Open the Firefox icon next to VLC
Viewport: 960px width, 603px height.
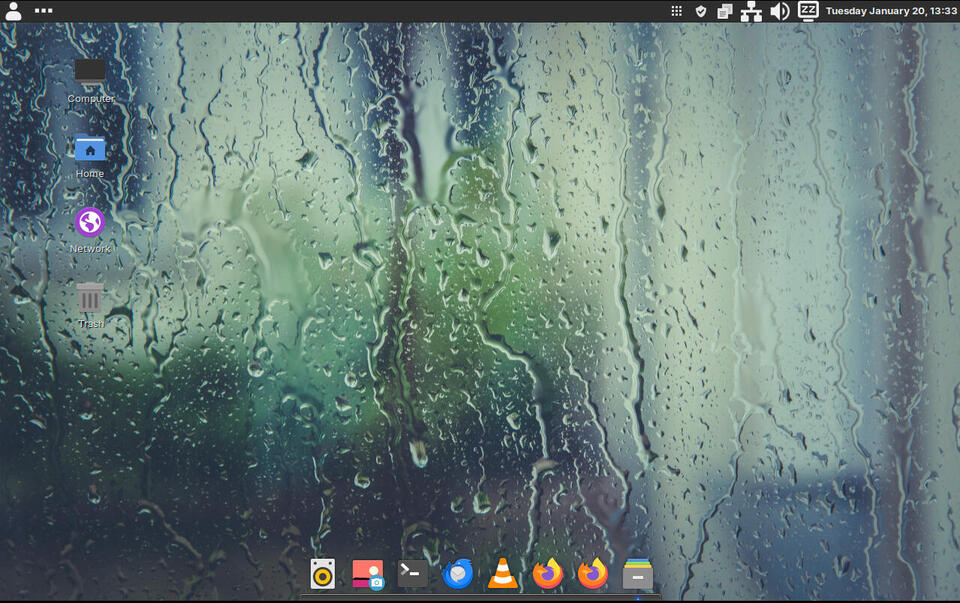coord(548,574)
